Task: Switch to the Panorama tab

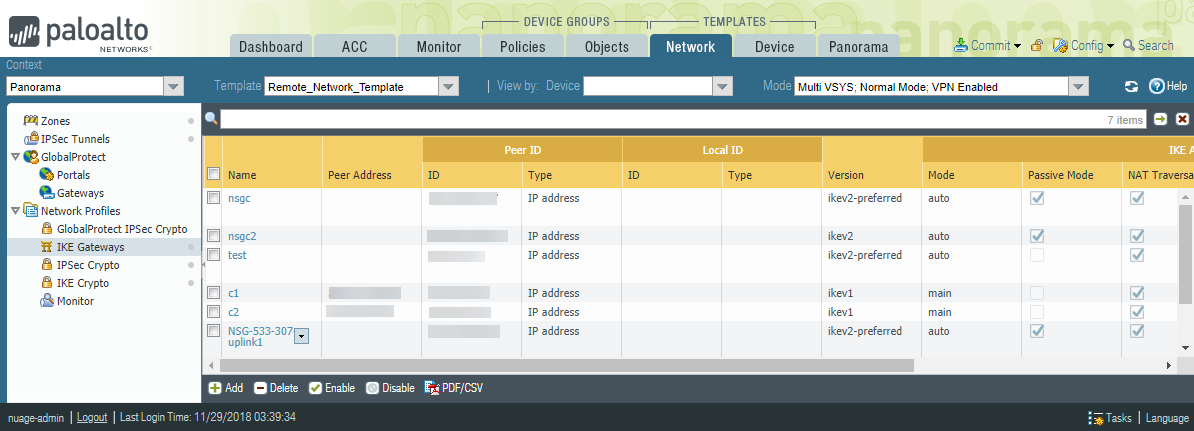Action: (858, 46)
